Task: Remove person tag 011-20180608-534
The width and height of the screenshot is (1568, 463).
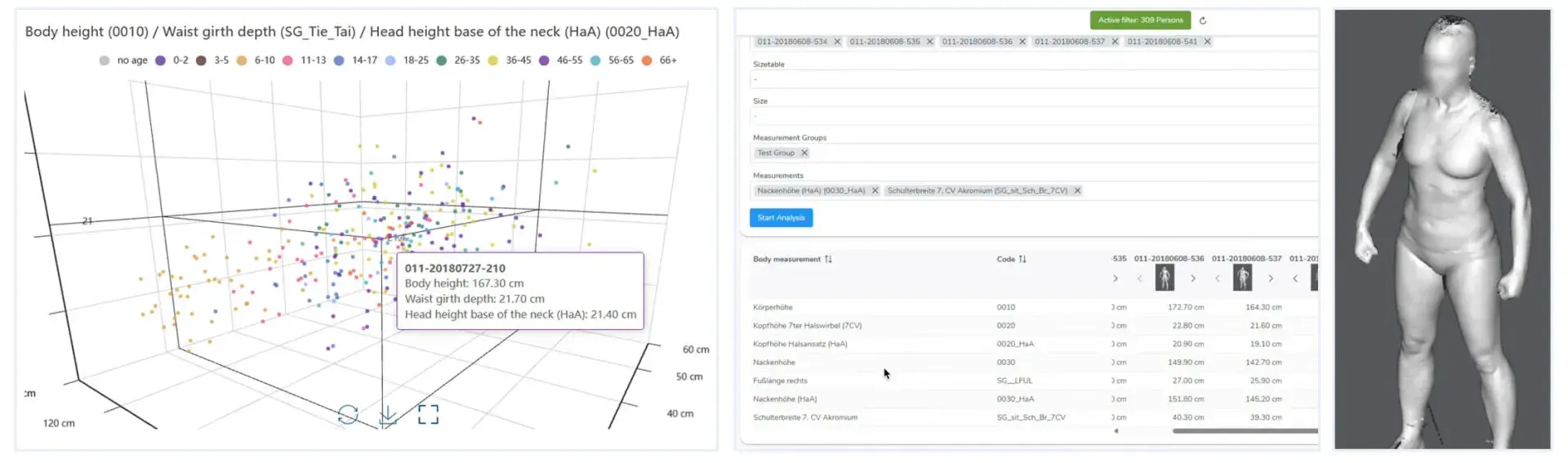Action: pos(837,42)
